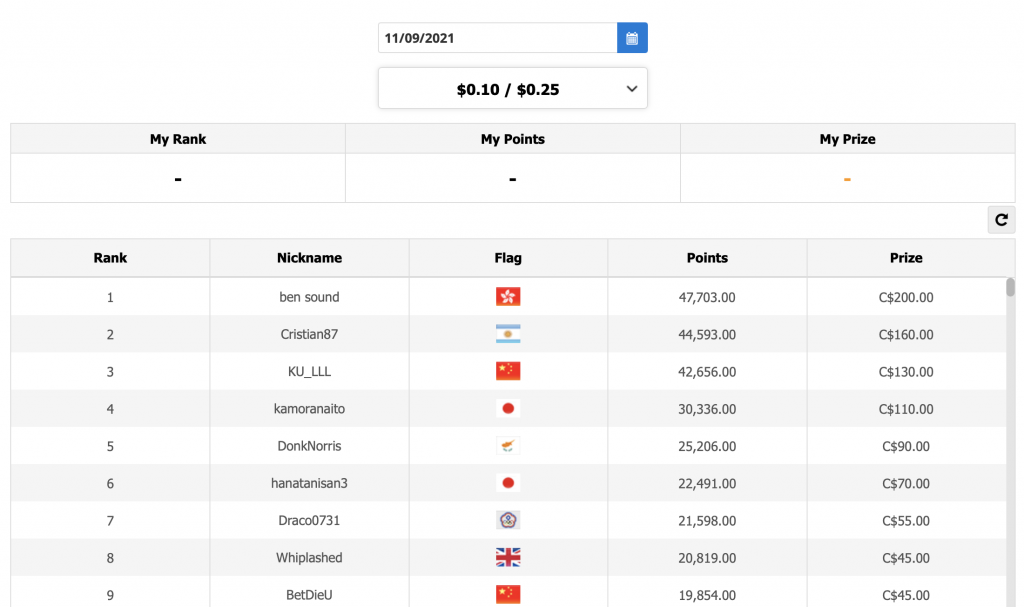Click the Nickname column header
The height and width of the screenshot is (607, 1024).
click(x=309, y=258)
